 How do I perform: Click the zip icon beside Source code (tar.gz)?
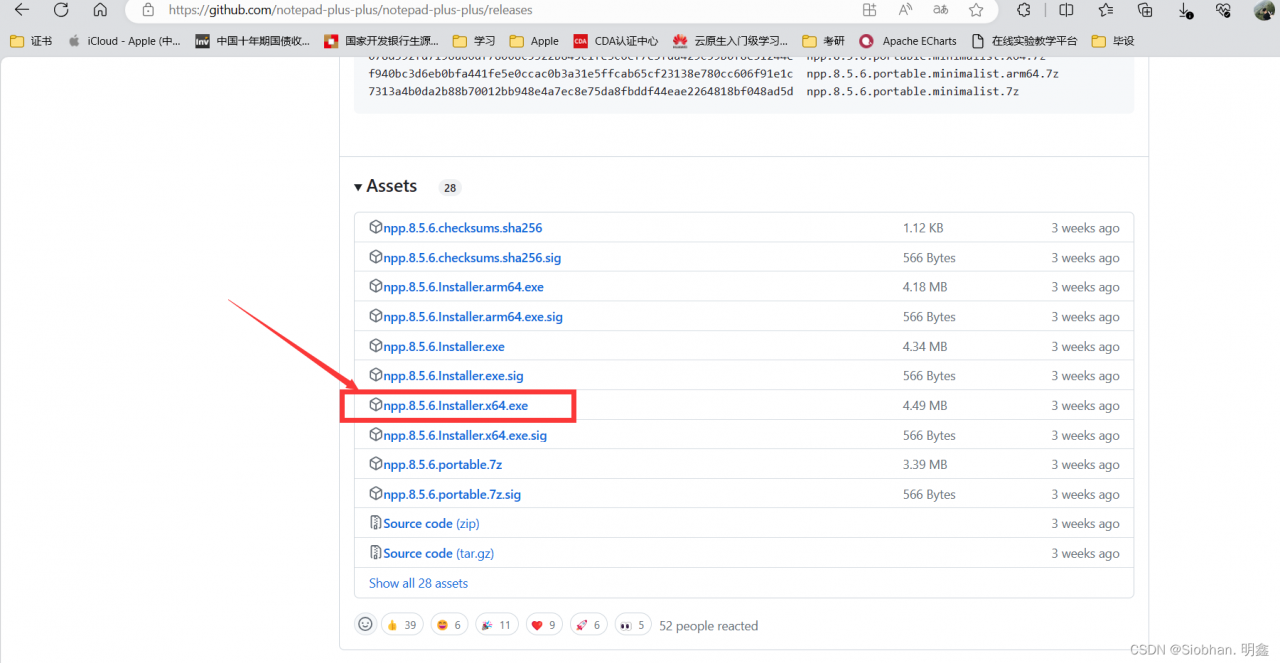(376, 553)
